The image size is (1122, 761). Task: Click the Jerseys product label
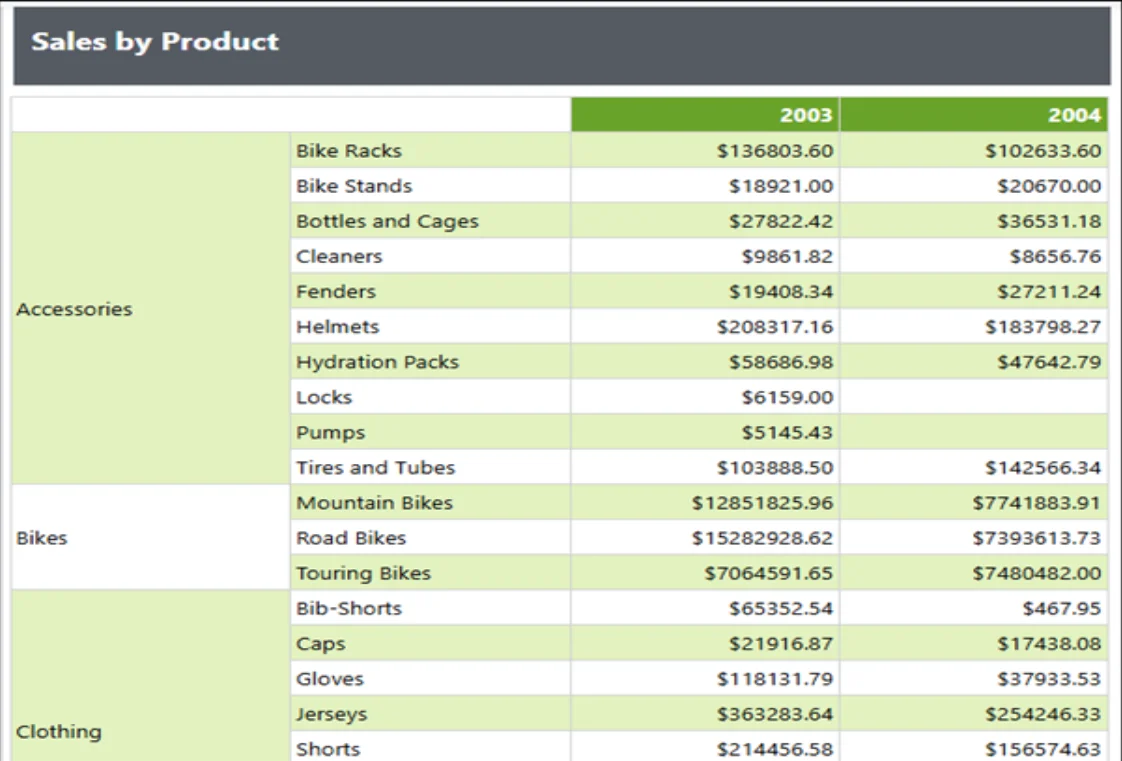click(331, 714)
